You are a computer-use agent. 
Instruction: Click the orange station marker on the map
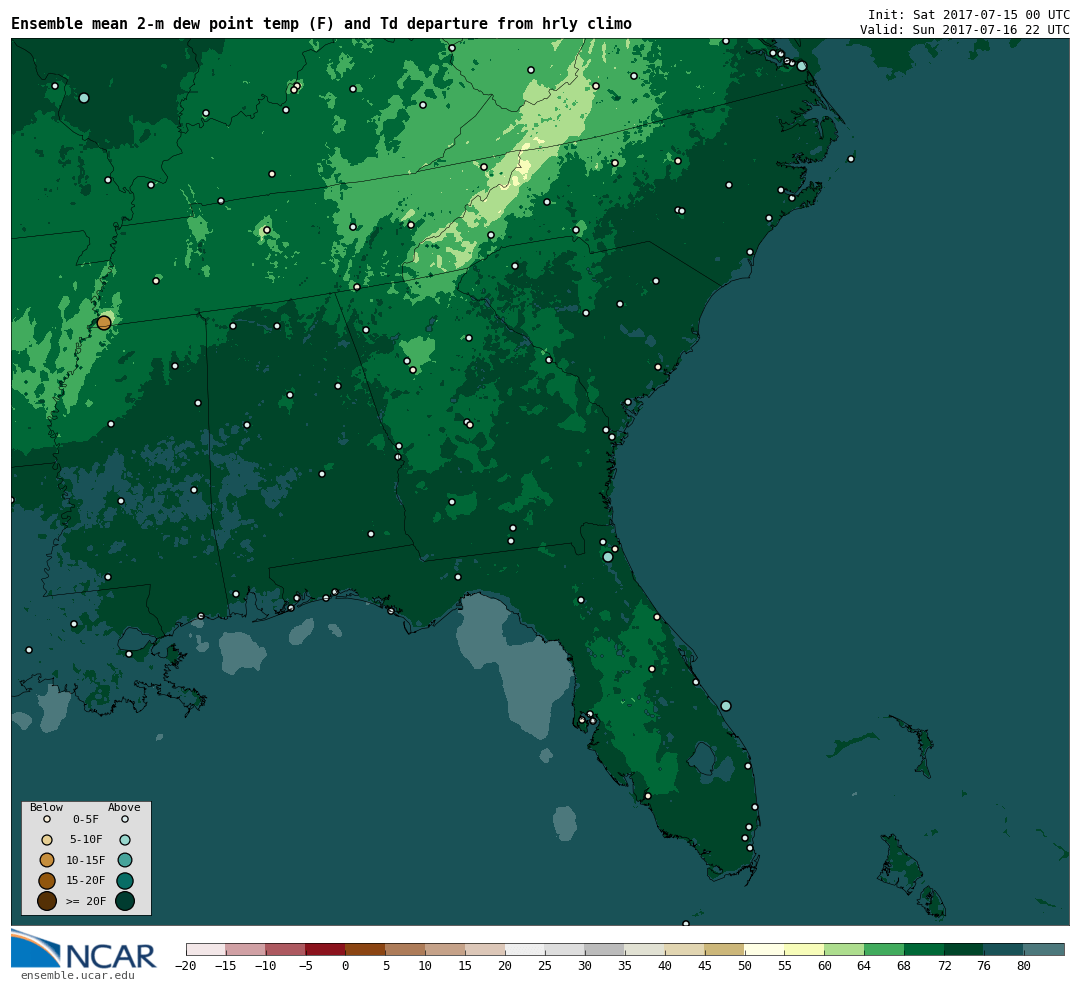point(104,322)
